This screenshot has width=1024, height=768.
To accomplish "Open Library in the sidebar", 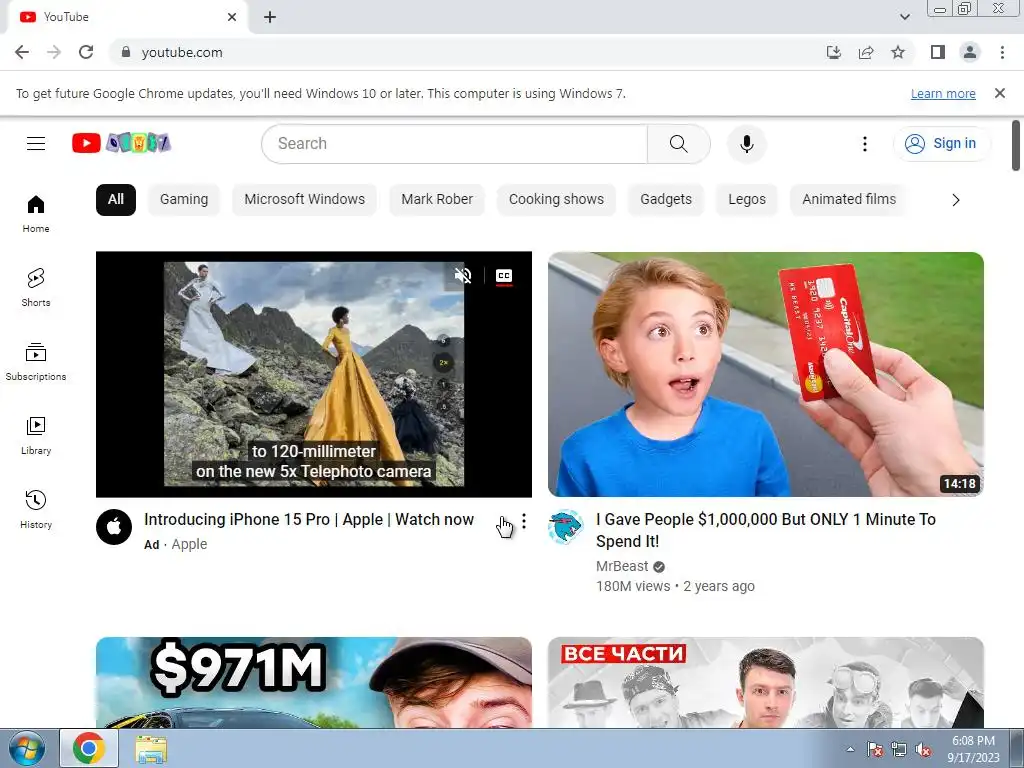I will pos(36,436).
